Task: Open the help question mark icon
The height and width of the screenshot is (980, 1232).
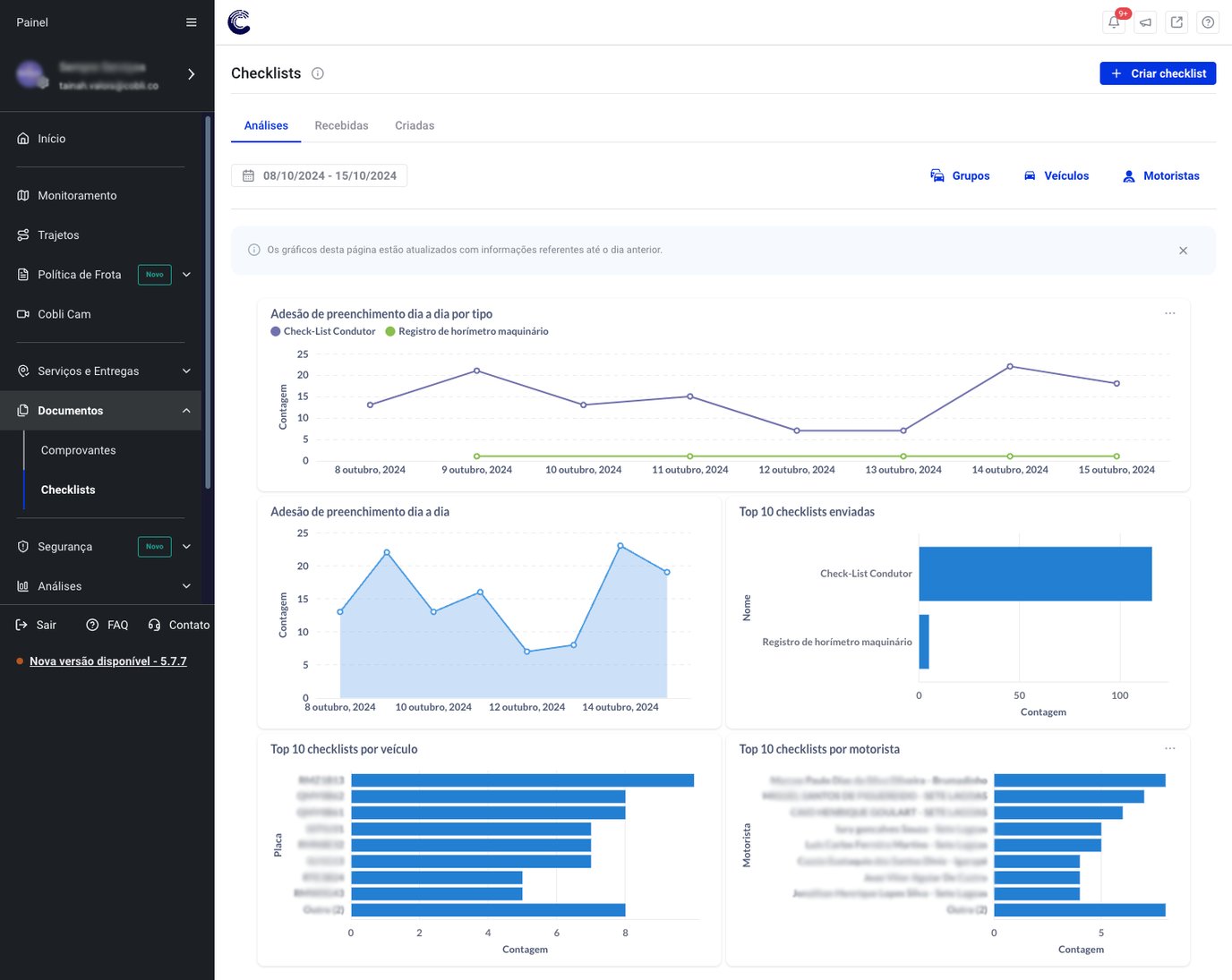Action: (1208, 22)
